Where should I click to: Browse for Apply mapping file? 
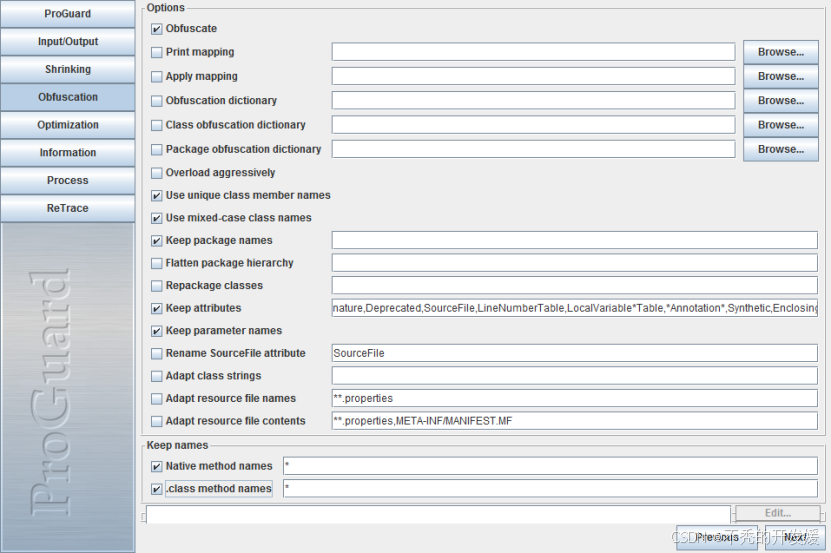(x=781, y=76)
